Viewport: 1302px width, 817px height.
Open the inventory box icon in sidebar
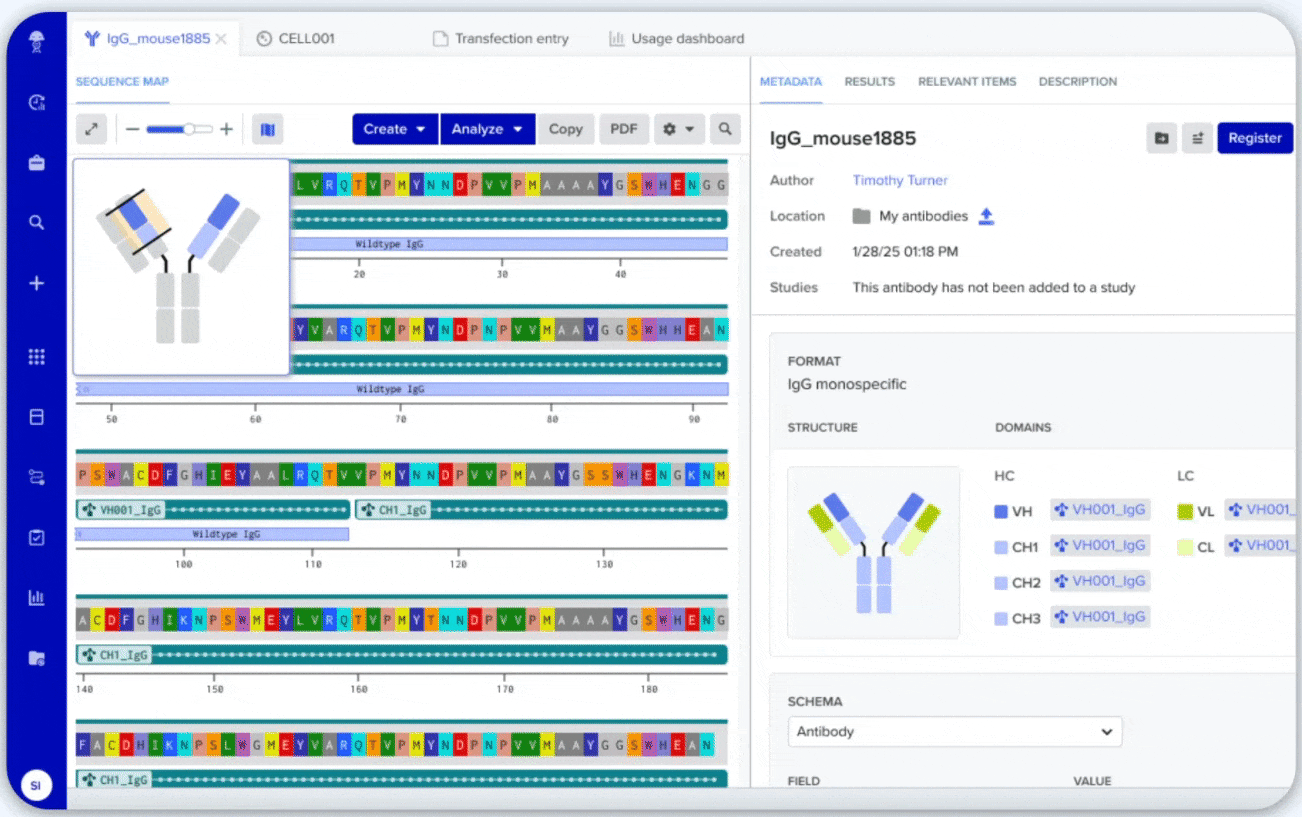37,417
